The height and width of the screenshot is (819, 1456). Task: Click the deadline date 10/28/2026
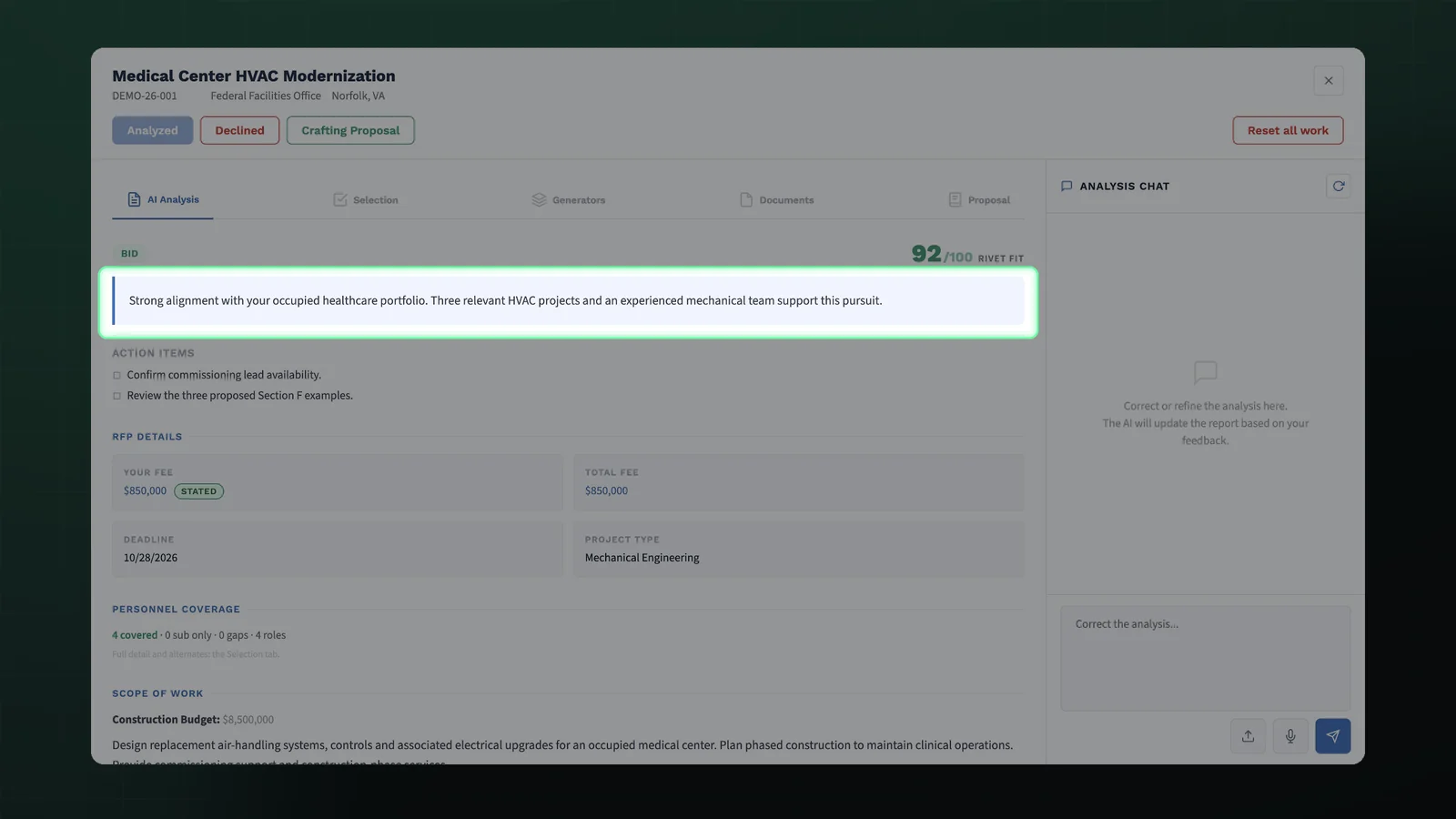(x=150, y=558)
